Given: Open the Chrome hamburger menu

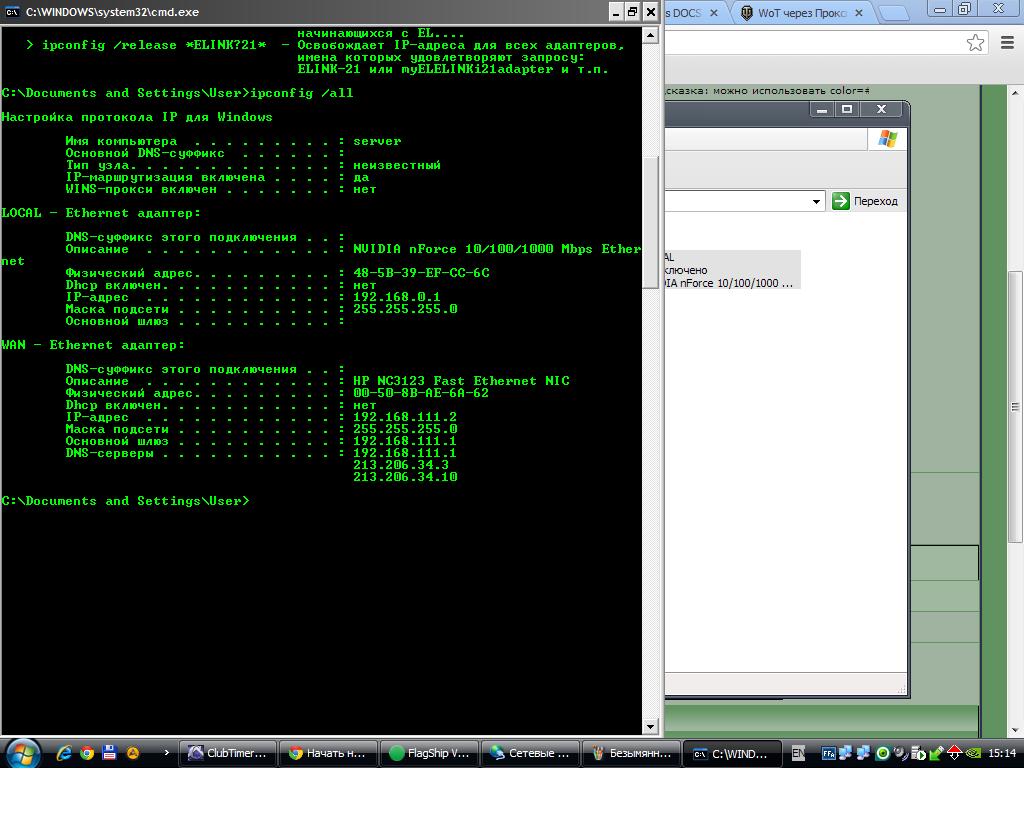Looking at the screenshot, I should coord(1007,43).
